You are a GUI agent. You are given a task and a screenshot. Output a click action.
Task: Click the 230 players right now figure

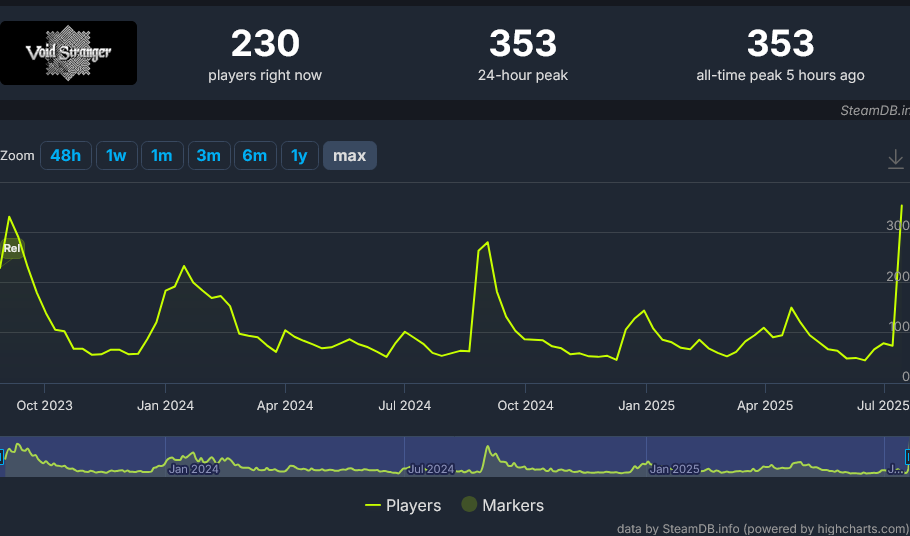point(265,44)
